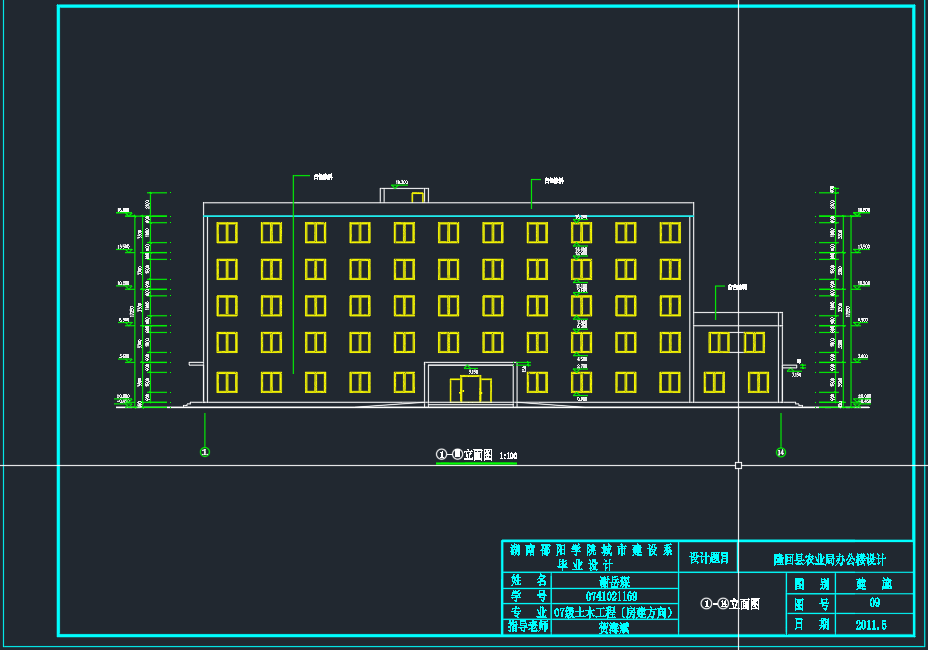Click the axis bubble numbered 14
Screen dimensions: 928x650
(x=781, y=452)
